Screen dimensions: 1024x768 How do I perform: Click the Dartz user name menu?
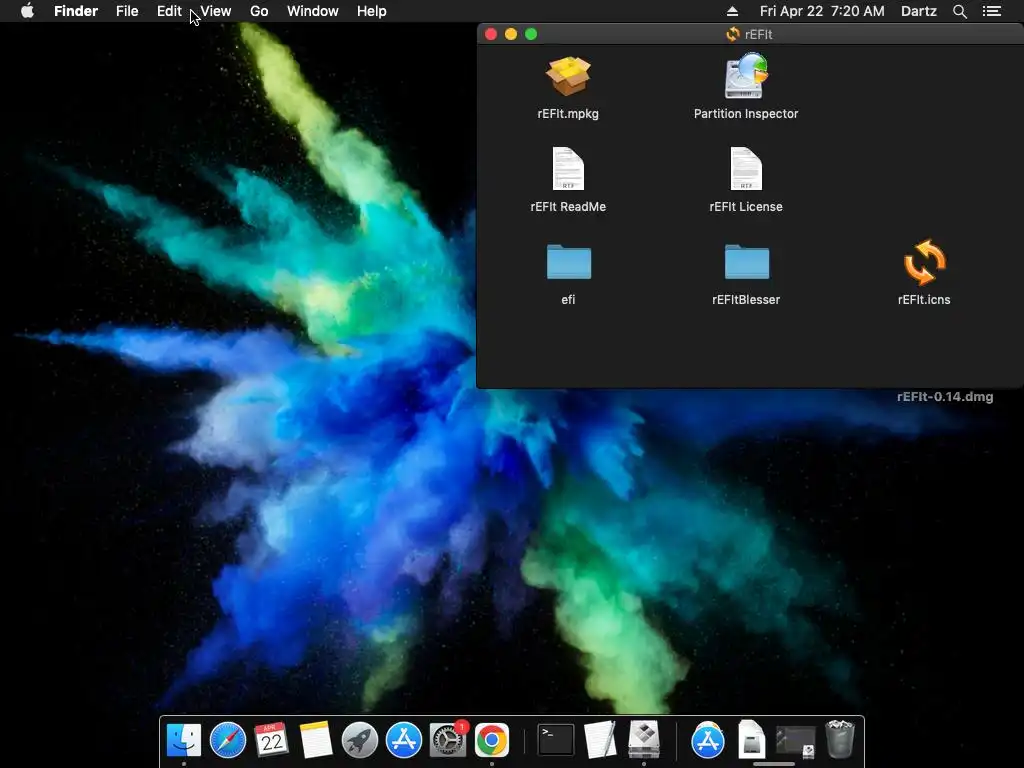tap(919, 11)
